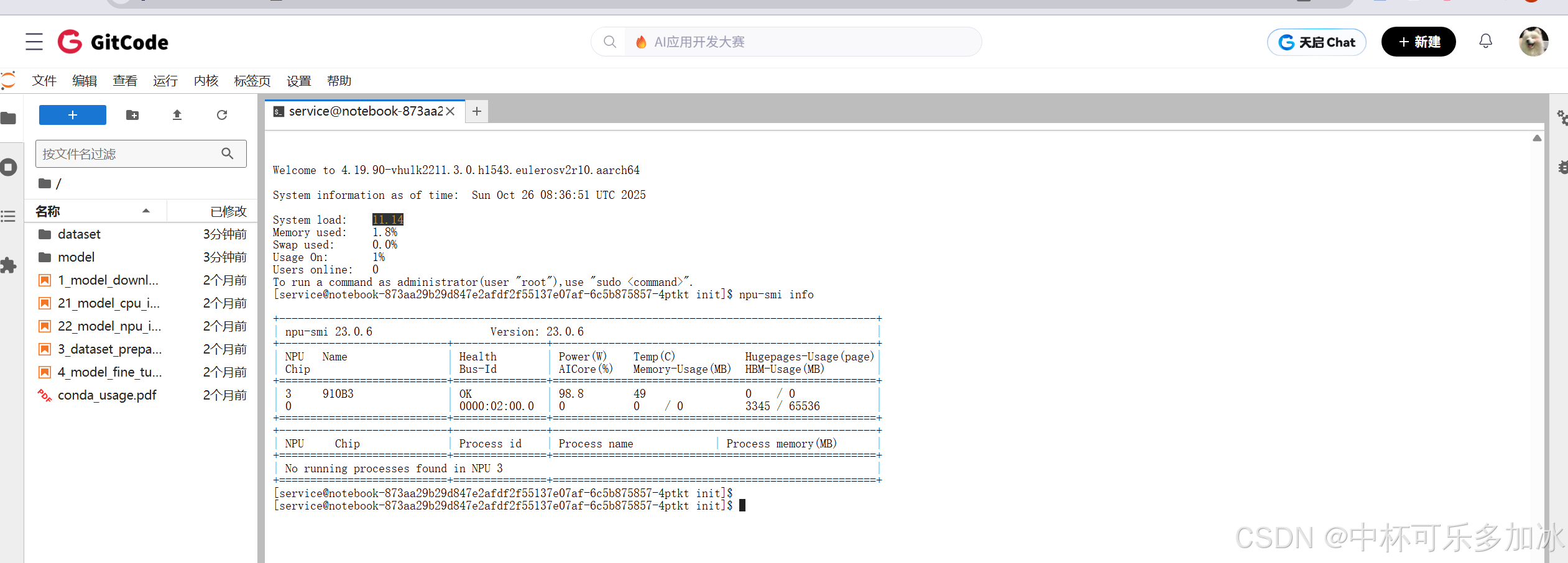Close the service@notebook terminal tab
The height and width of the screenshot is (563, 1568).
(x=451, y=111)
